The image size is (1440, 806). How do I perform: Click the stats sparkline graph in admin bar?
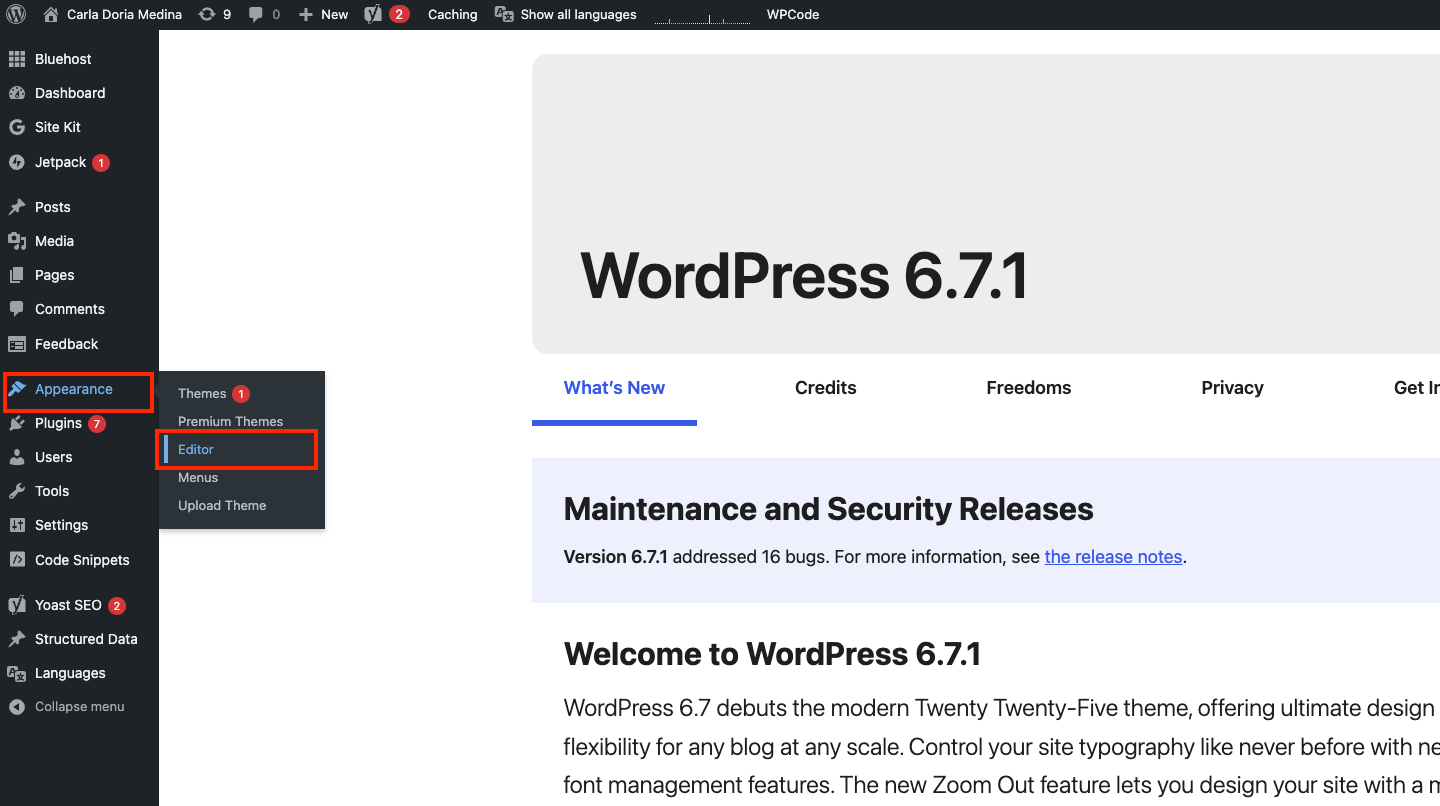[x=702, y=16]
